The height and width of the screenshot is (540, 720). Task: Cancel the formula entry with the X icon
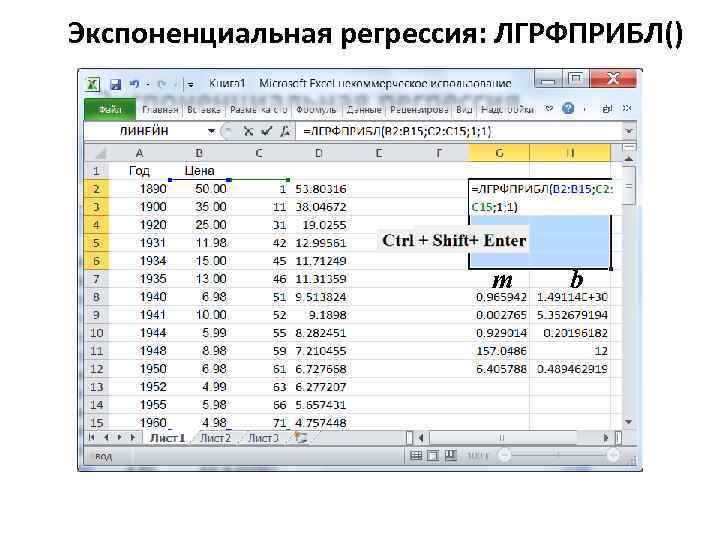(248, 132)
